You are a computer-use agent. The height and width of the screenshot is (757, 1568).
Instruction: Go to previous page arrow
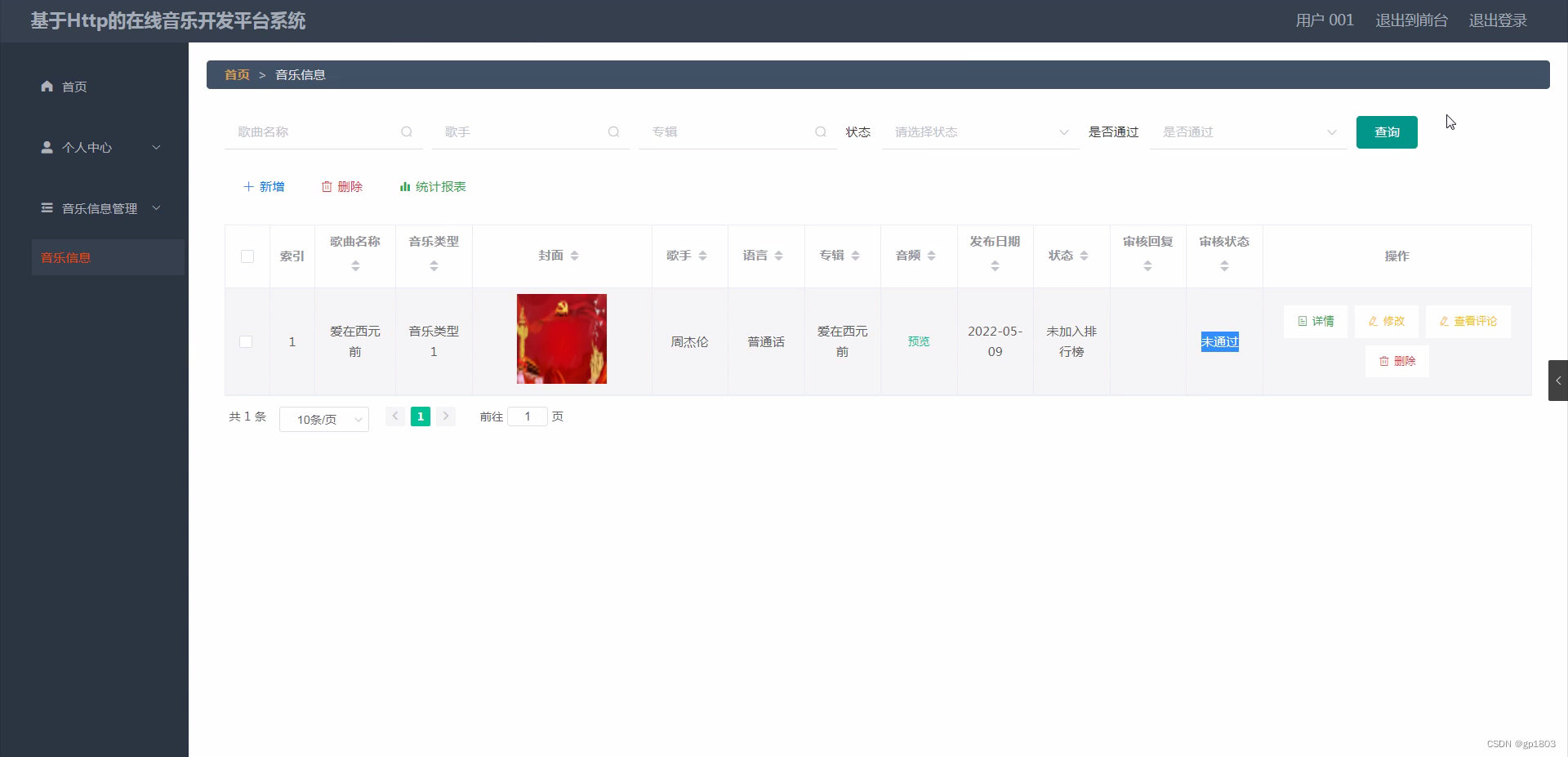395,416
